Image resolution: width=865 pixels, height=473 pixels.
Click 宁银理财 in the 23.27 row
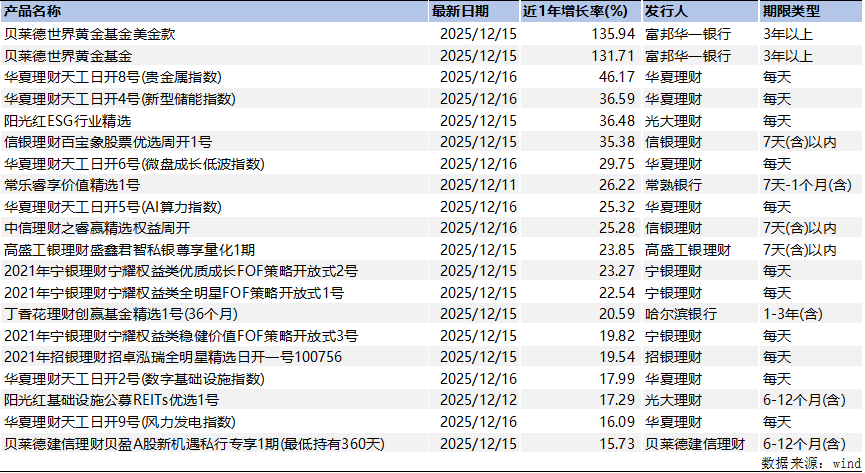click(x=674, y=271)
